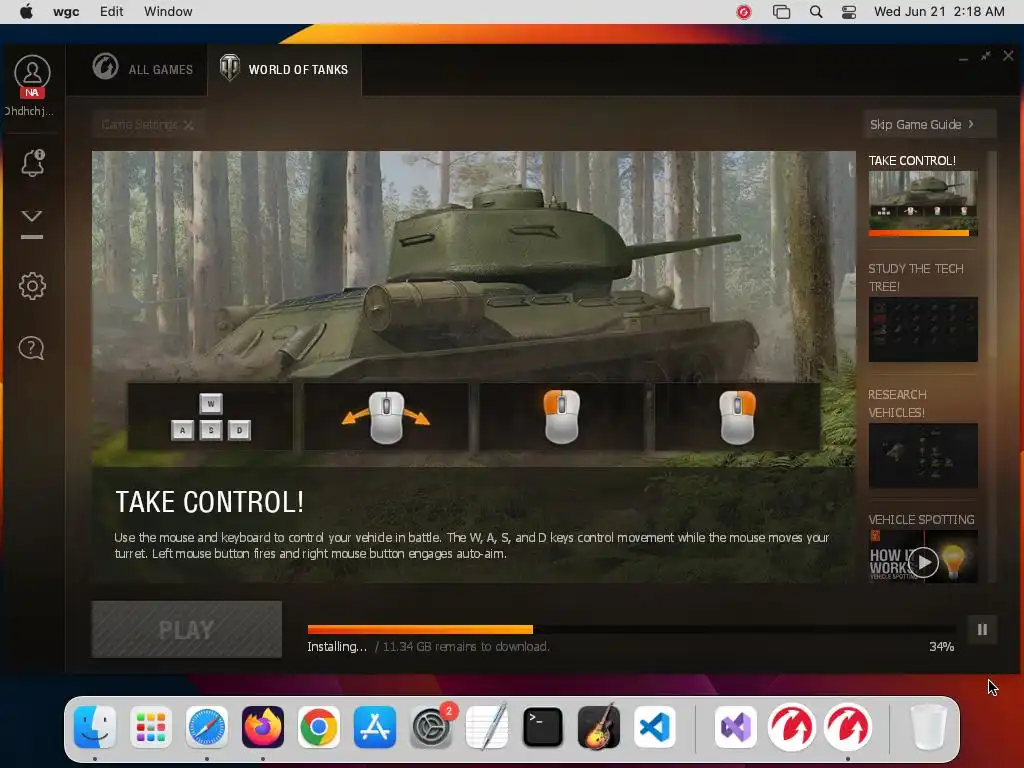The width and height of the screenshot is (1024, 768).
Task: Open Trash from the dock
Action: coord(928,727)
